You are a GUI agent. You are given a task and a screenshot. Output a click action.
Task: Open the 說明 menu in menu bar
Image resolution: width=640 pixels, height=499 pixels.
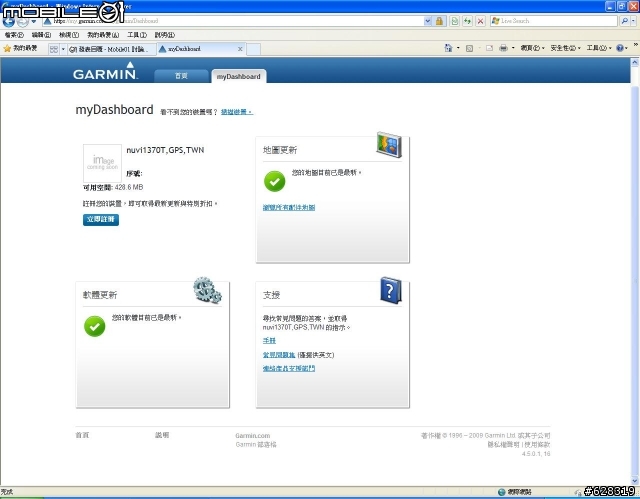click(164, 35)
